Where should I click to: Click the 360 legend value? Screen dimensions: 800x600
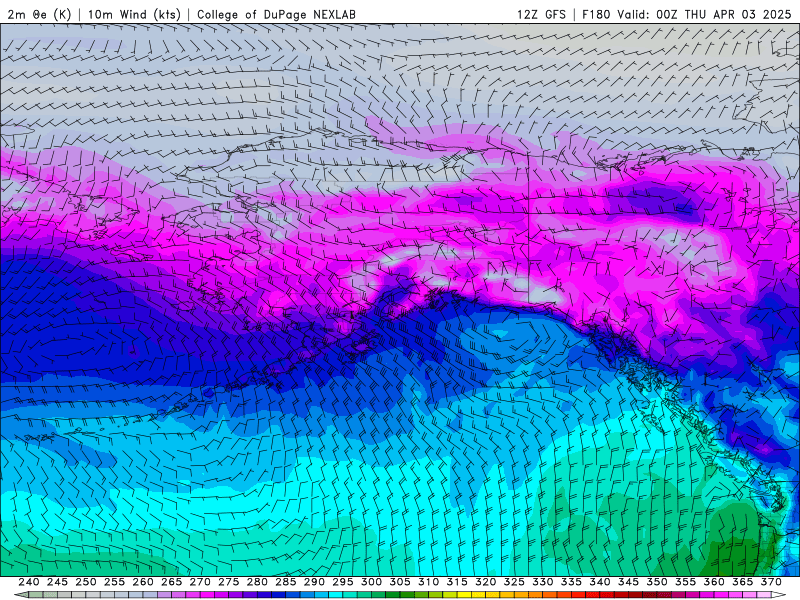coord(714,582)
